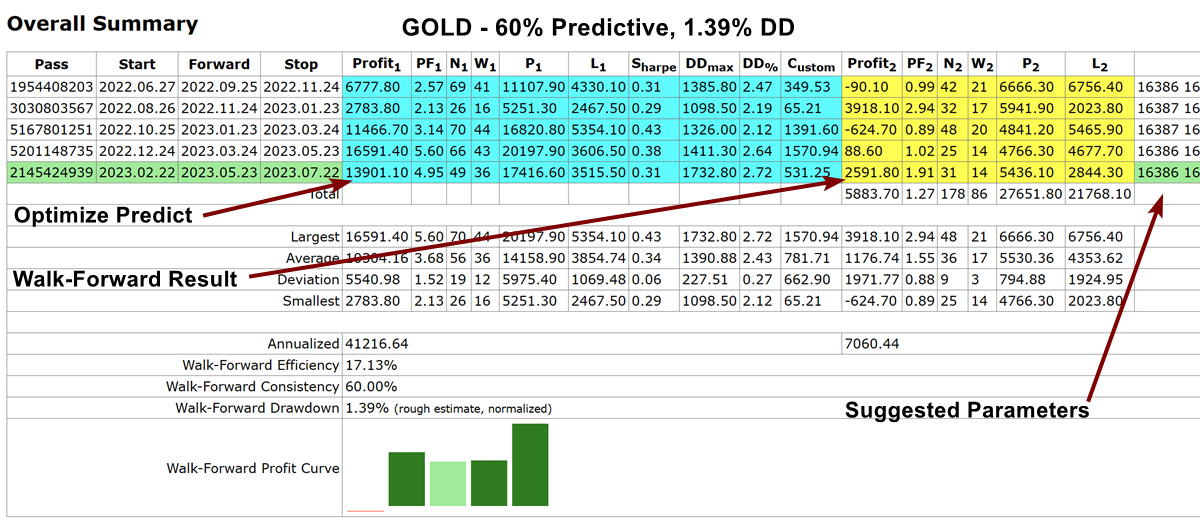This screenshot has width=1200, height=523.
Task: Click the DDmax column header
Action: pos(709,65)
